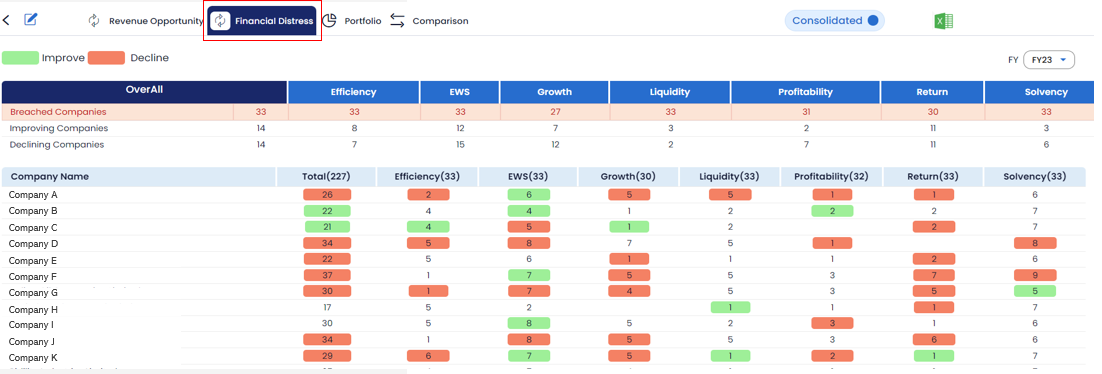Click the Financial Distress tab icon
Viewport: 1102px width, 374px height.
click(x=221, y=21)
